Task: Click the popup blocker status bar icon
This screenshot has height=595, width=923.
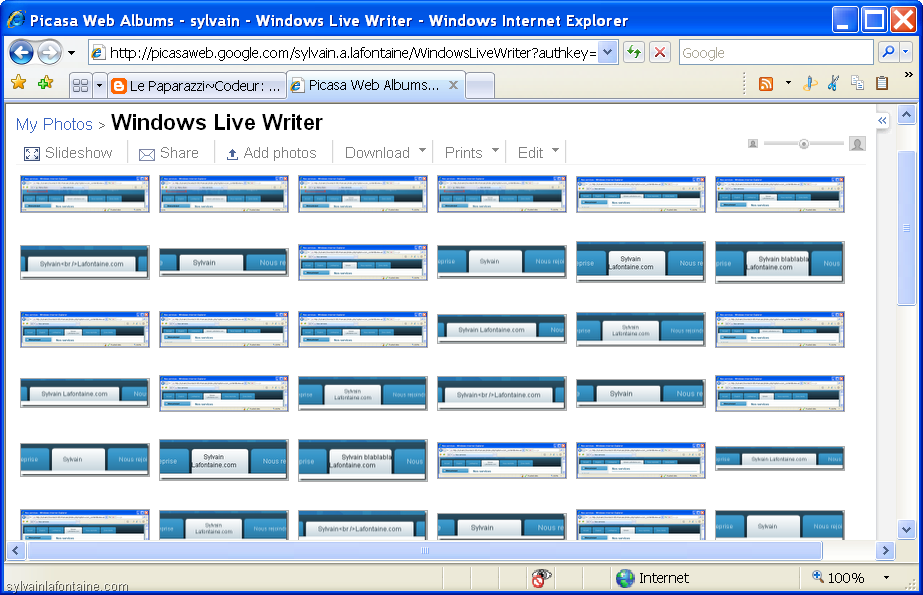Action: click(x=542, y=578)
